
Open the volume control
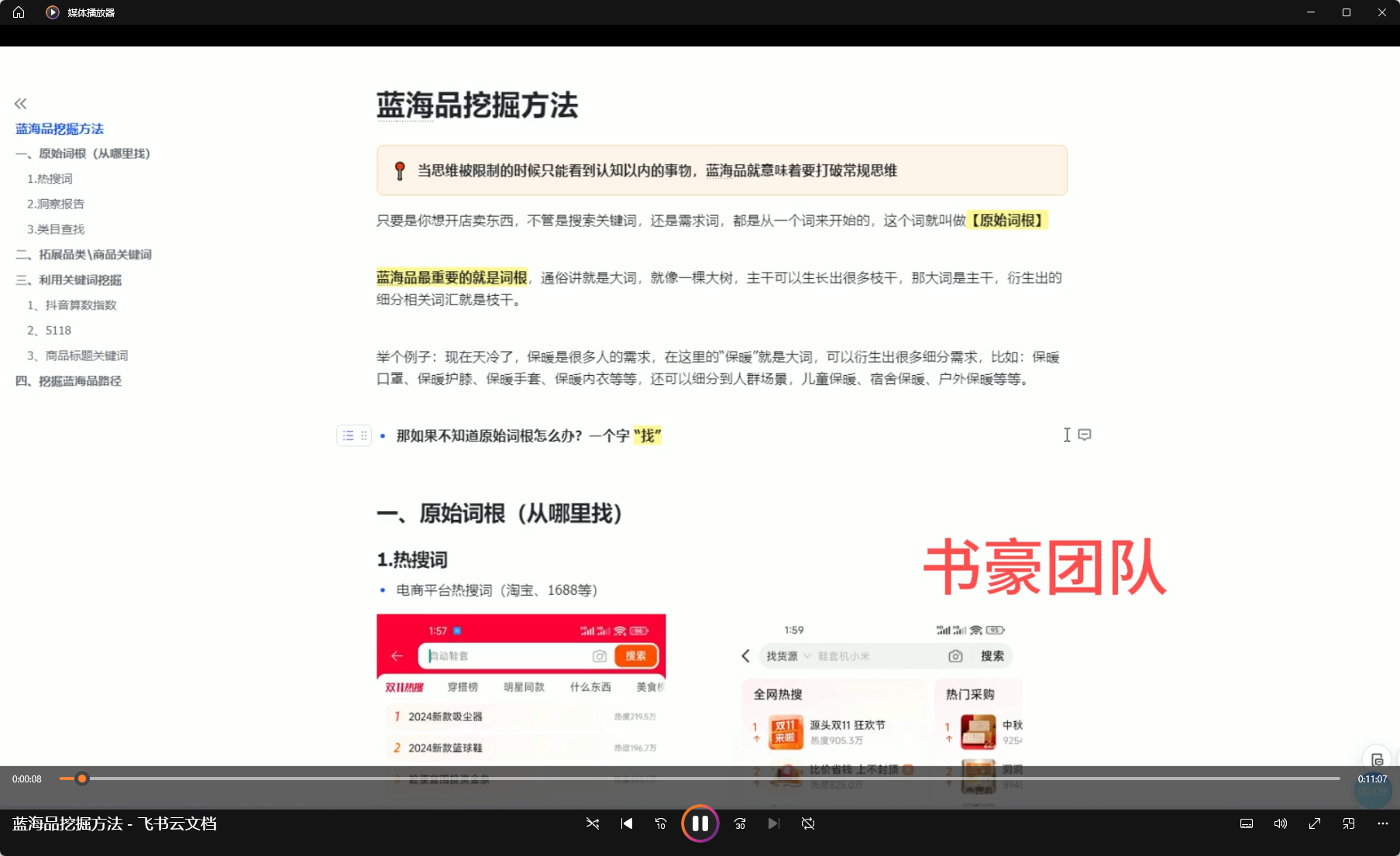click(x=1281, y=823)
